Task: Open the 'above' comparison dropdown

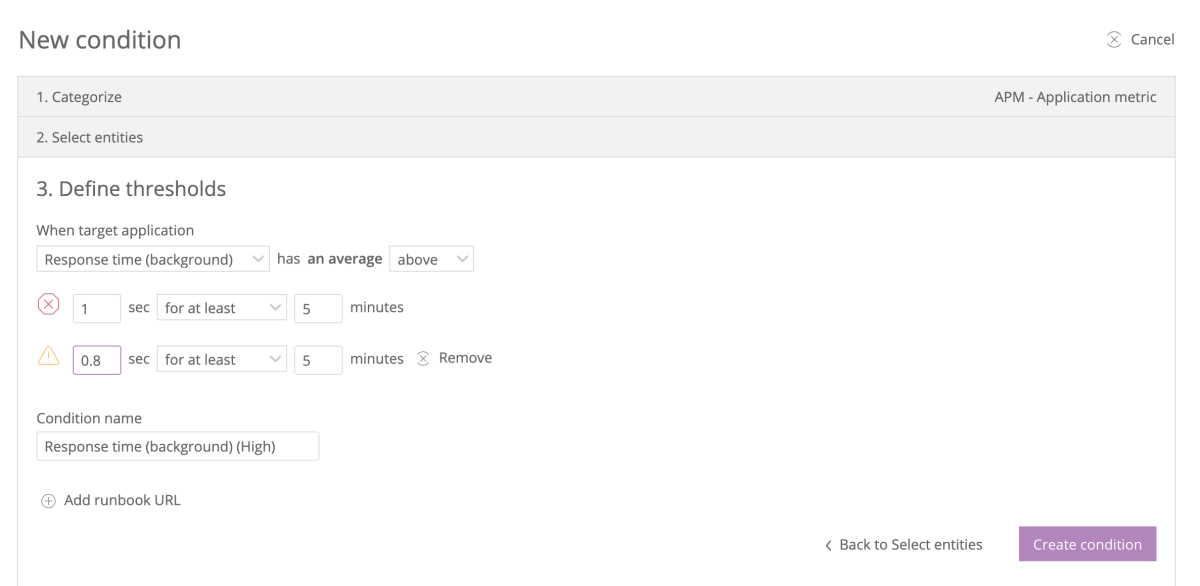Action: click(x=431, y=259)
